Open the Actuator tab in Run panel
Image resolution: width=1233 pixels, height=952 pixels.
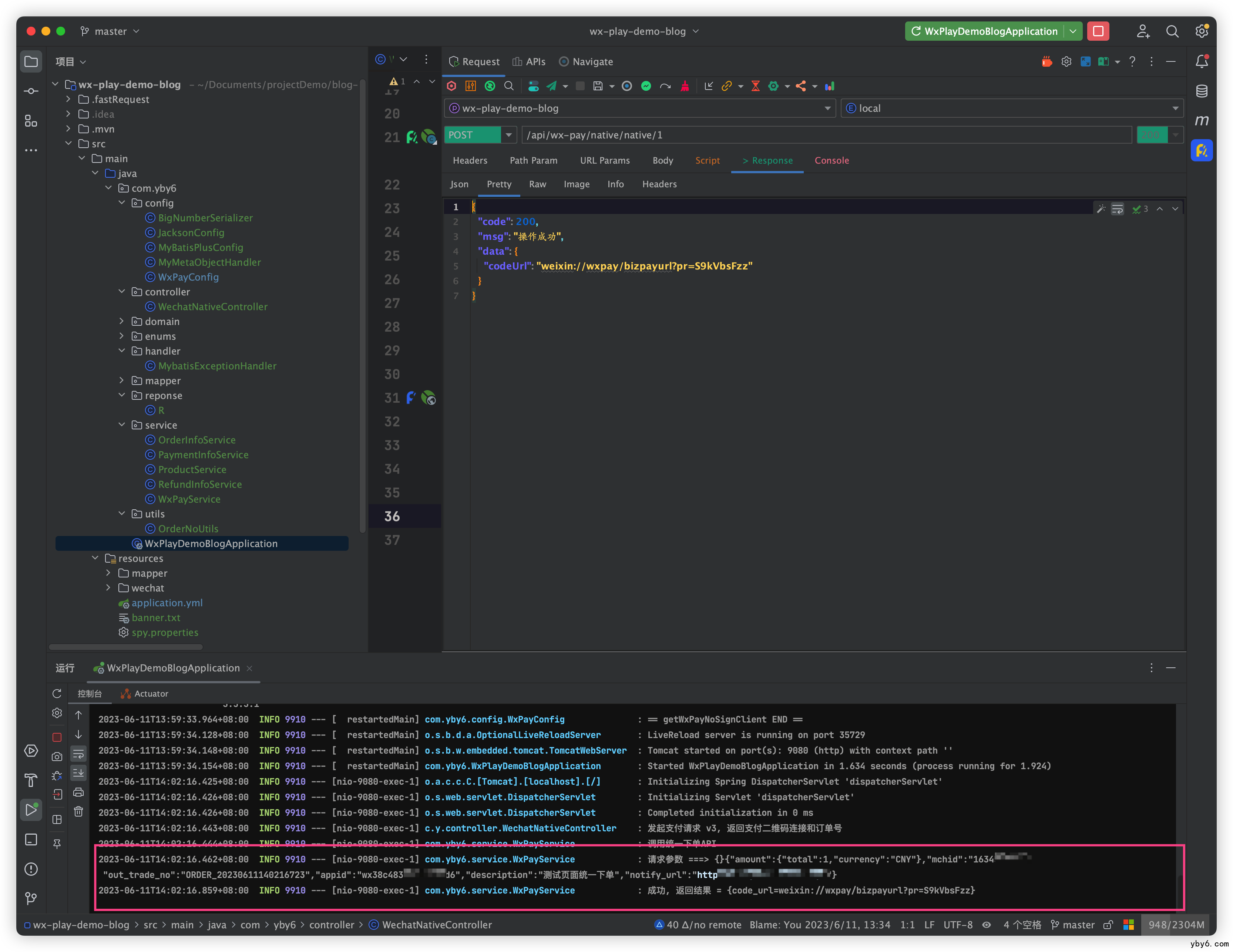tap(145, 693)
